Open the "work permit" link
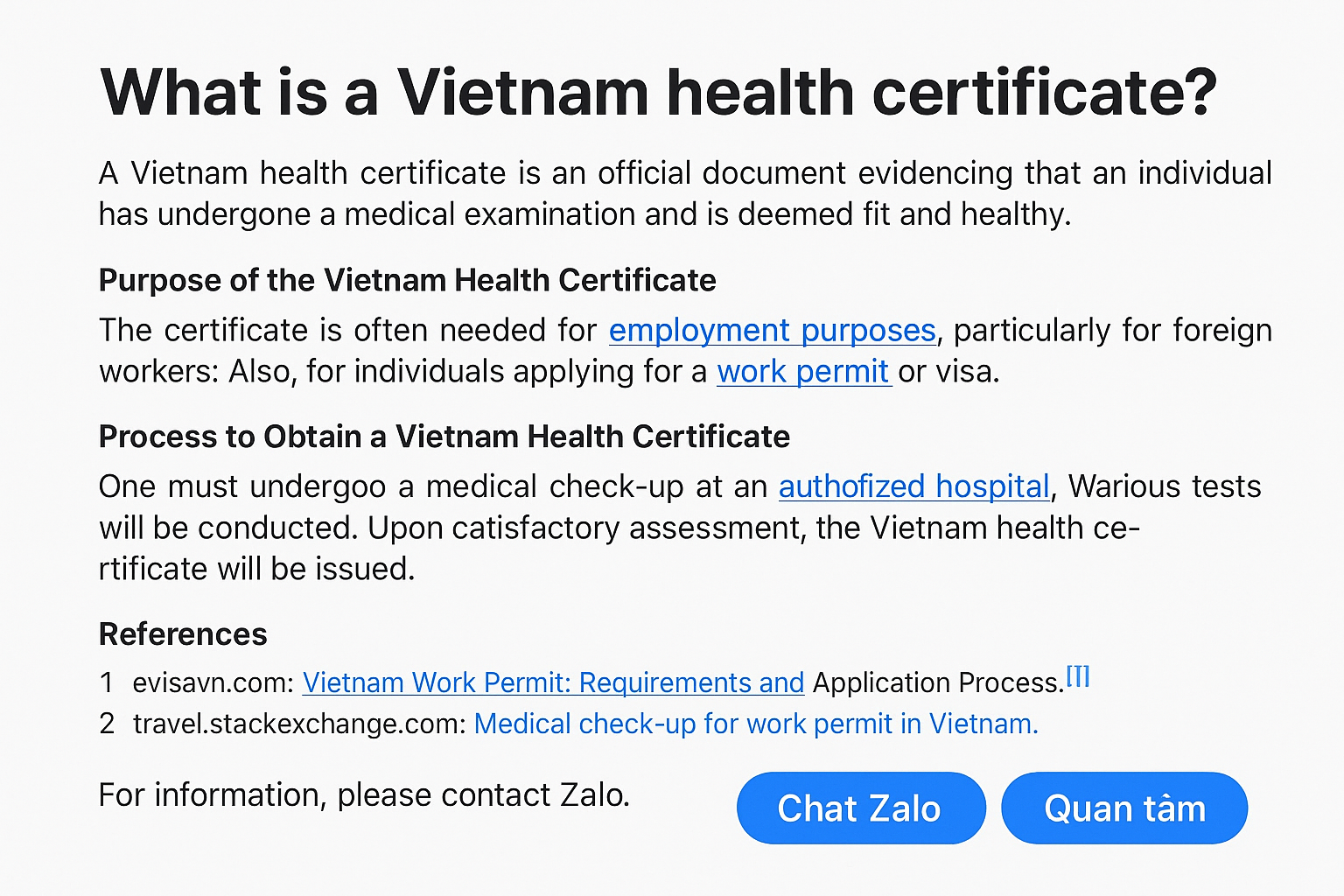Viewport: 1344px width, 896px height. [803, 371]
